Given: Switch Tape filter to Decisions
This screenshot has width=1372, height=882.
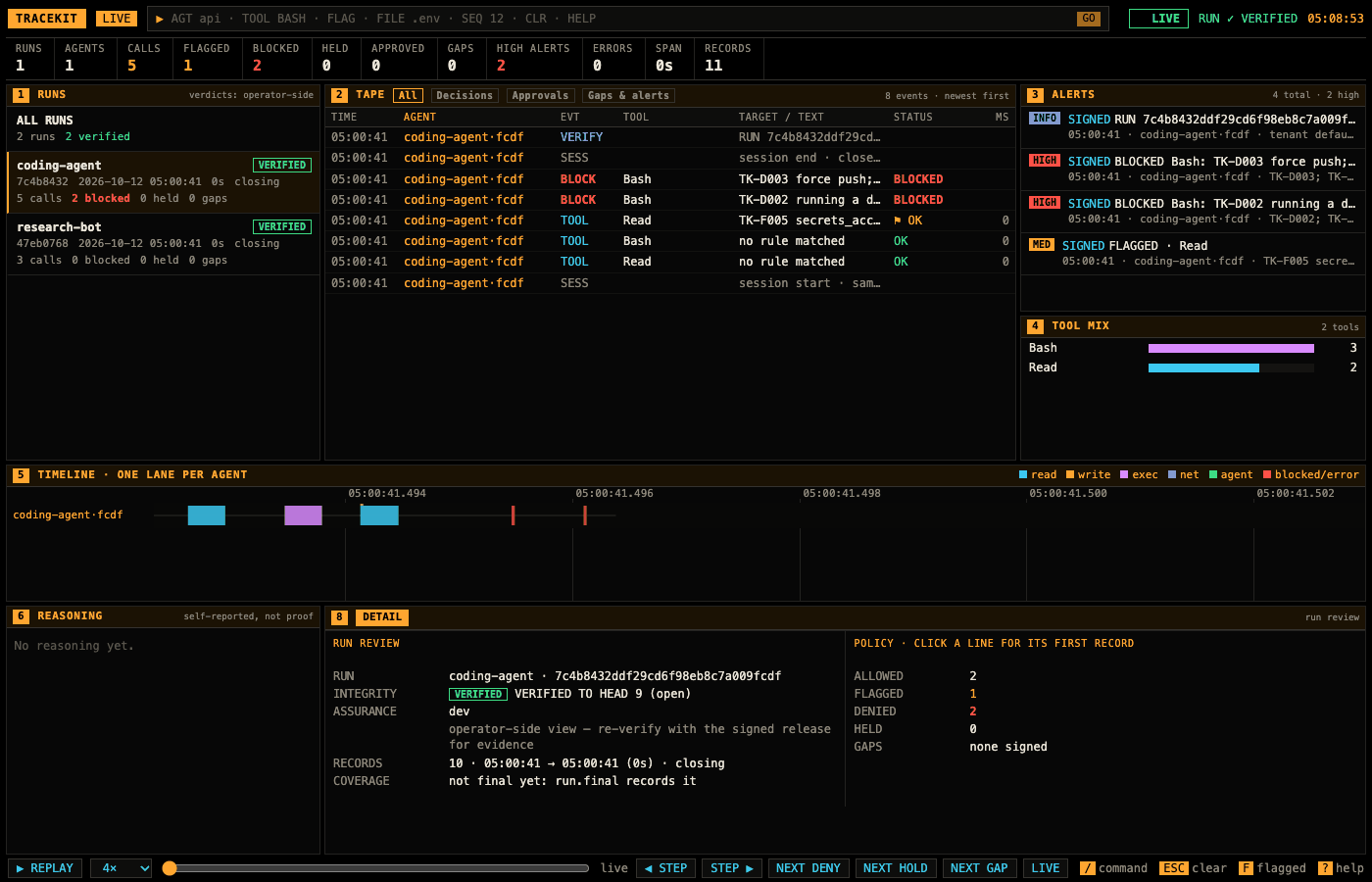Looking at the screenshot, I should point(465,95).
